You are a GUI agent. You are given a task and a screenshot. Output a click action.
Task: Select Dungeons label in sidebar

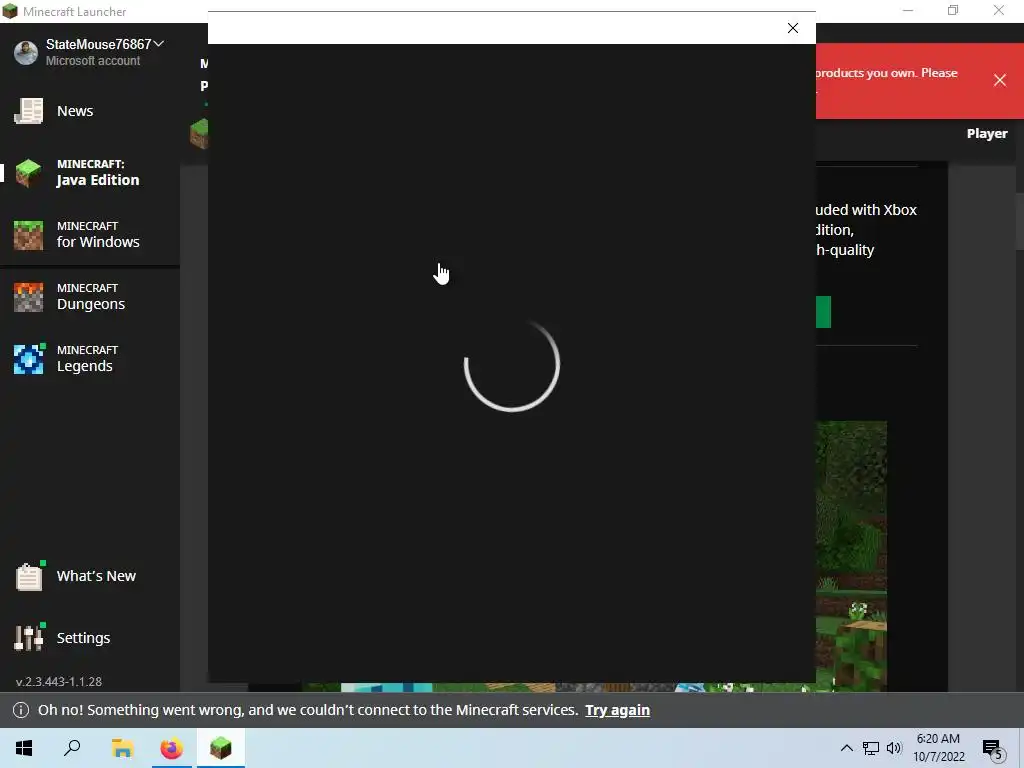tap(91, 304)
